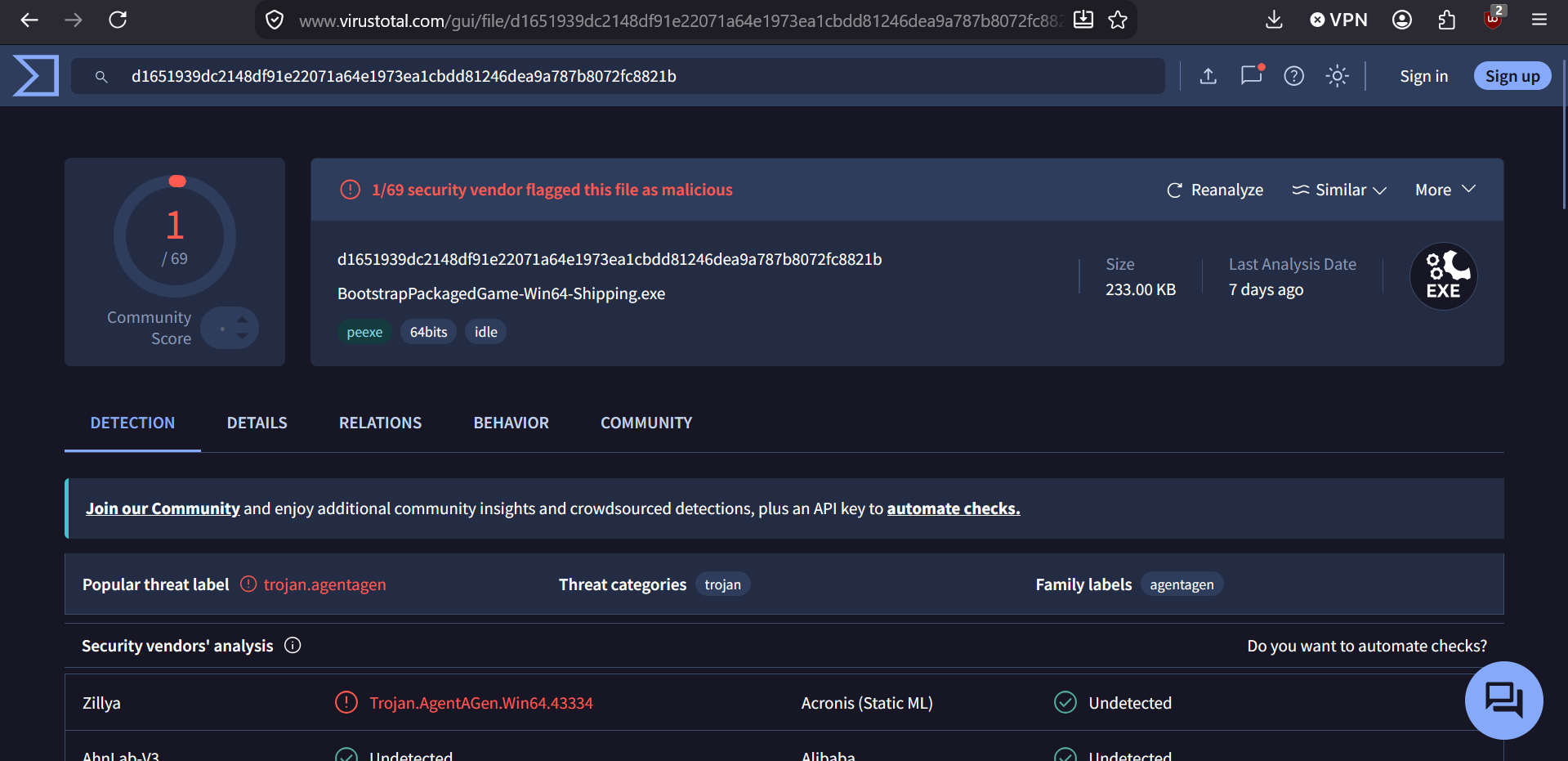Go to VirusTotal home via sigma logo
This screenshot has width=1568, height=761.
point(36,75)
